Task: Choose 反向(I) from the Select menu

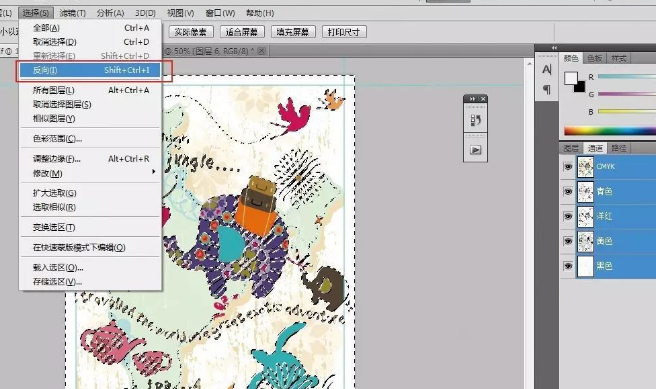Action: point(90,70)
